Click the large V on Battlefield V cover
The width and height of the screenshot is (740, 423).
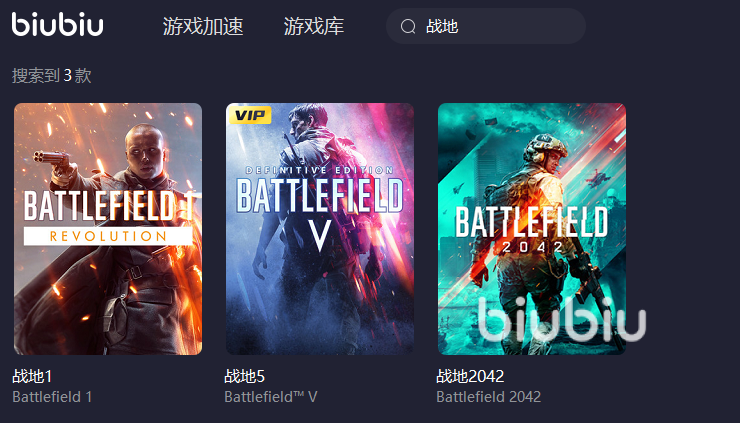point(320,235)
